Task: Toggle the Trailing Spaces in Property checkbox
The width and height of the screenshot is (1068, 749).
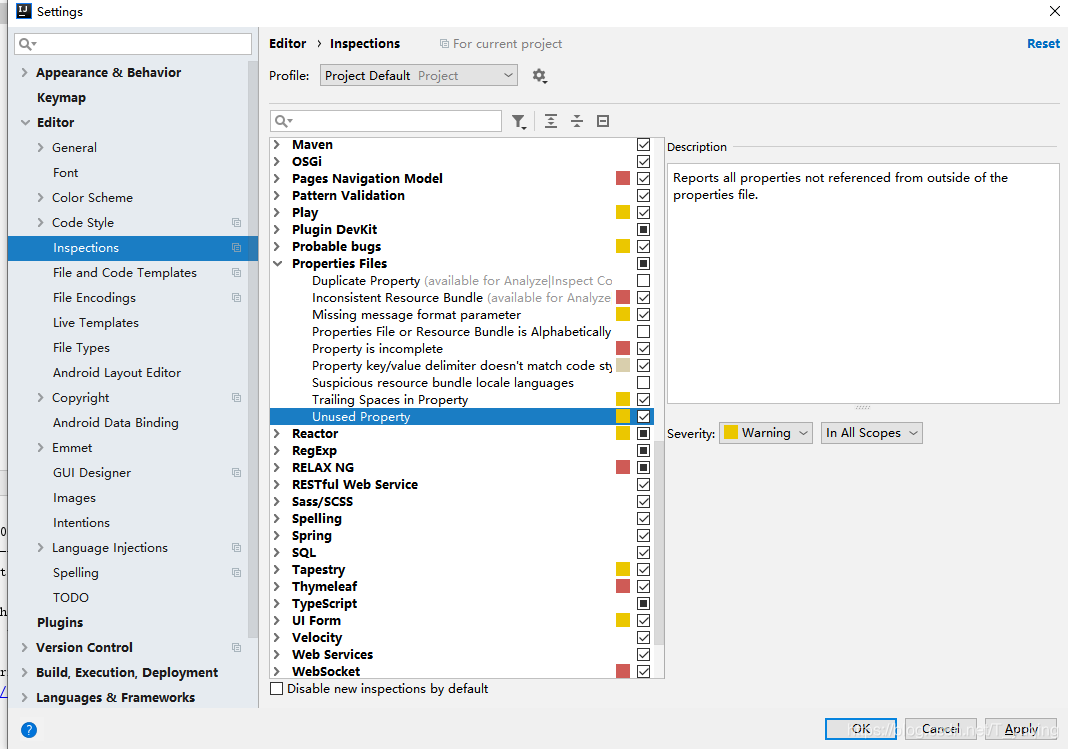Action: coord(644,400)
